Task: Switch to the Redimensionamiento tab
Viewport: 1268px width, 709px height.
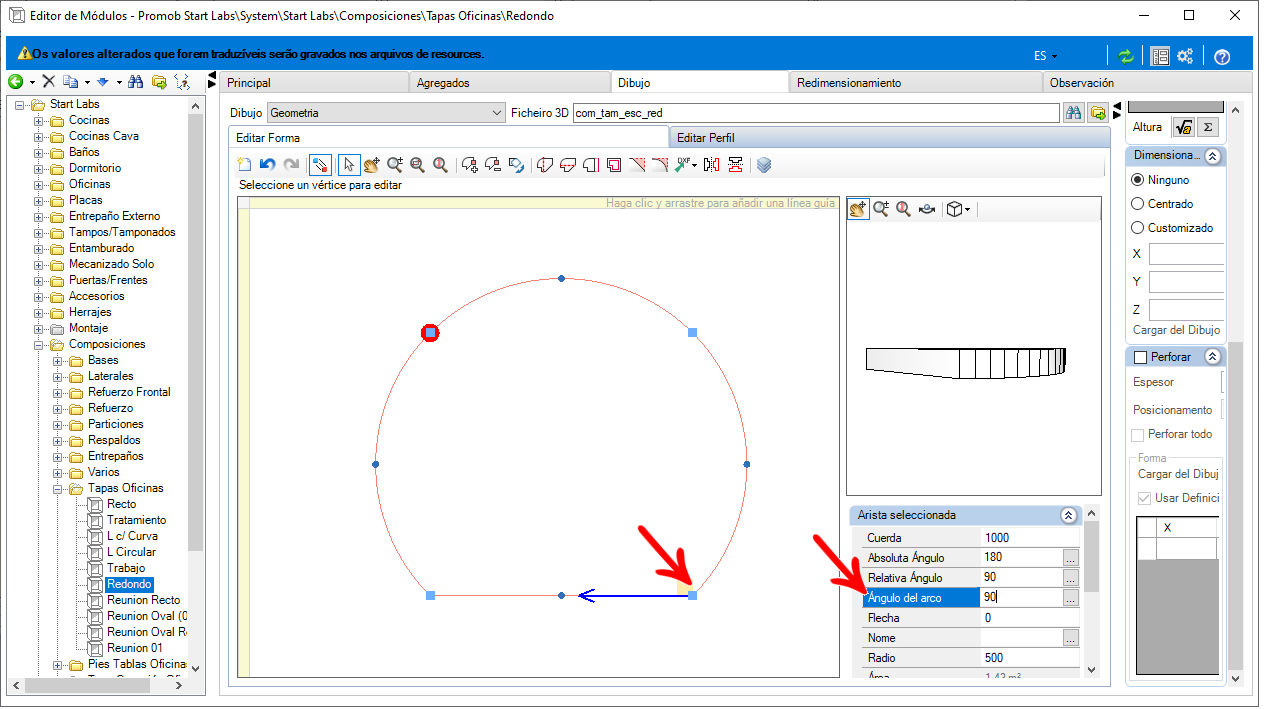Action: coord(915,83)
